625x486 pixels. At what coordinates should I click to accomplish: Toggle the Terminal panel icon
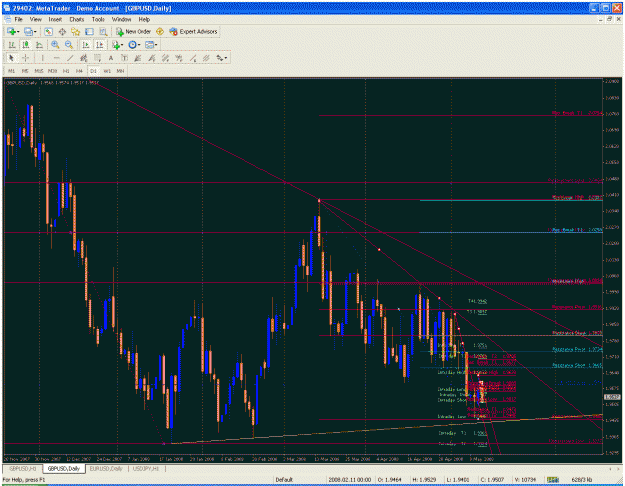[89, 31]
